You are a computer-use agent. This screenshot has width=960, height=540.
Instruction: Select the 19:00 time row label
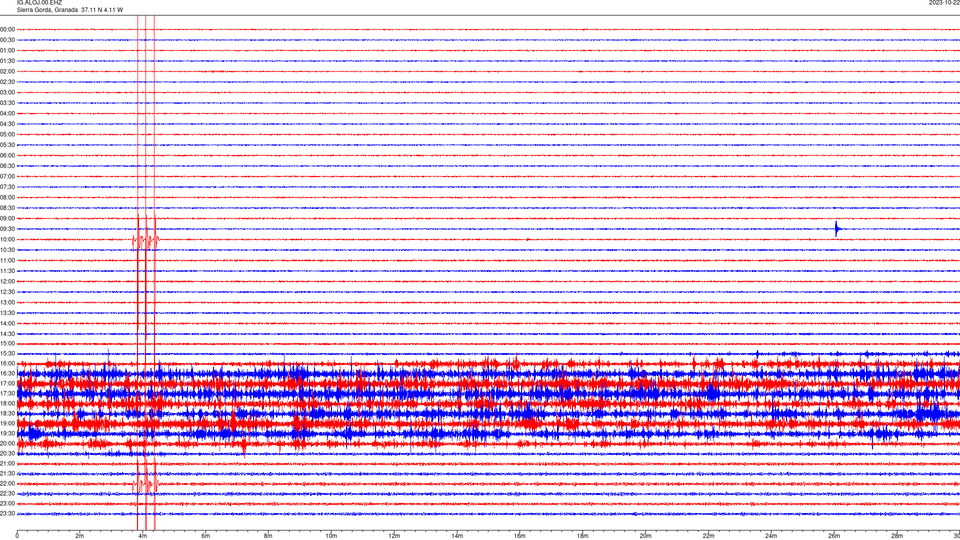7,424
